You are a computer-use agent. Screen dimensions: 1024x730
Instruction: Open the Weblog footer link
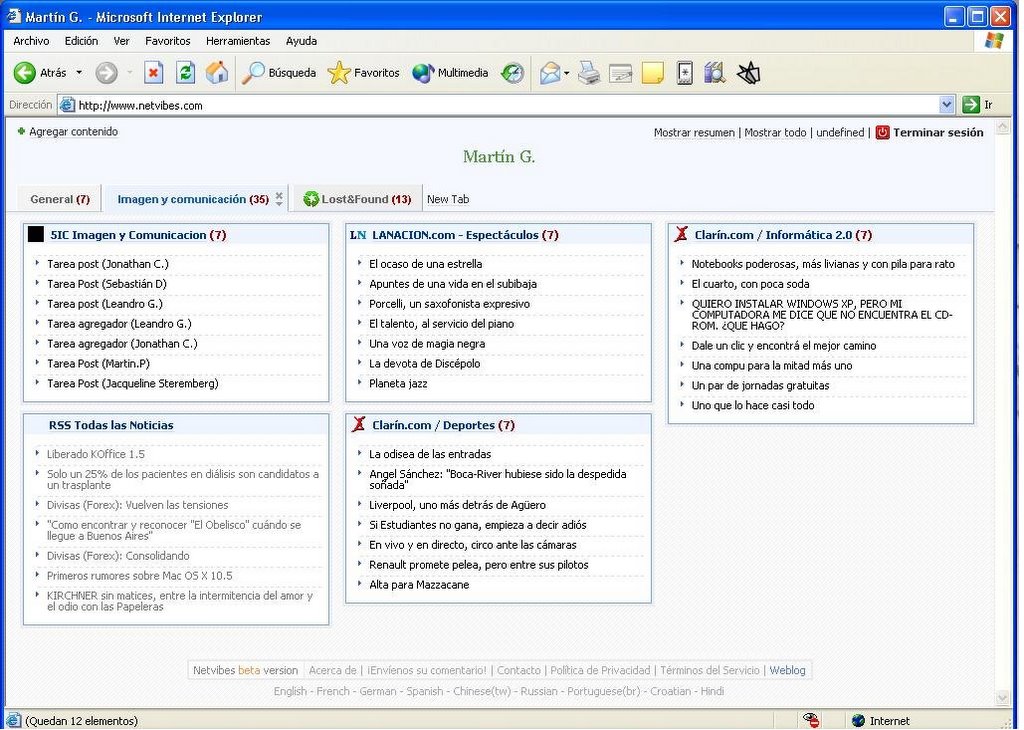tap(787, 670)
